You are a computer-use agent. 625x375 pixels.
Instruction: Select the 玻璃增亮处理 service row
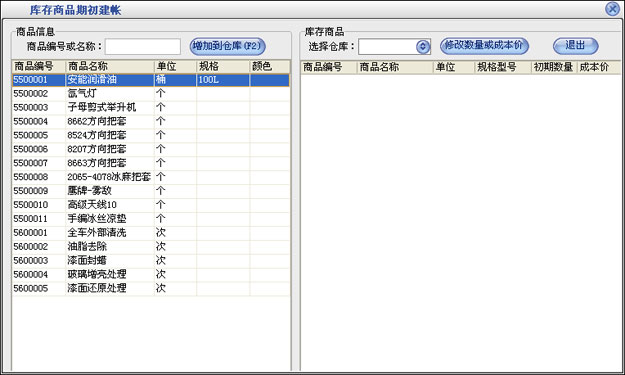(x=151, y=274)
